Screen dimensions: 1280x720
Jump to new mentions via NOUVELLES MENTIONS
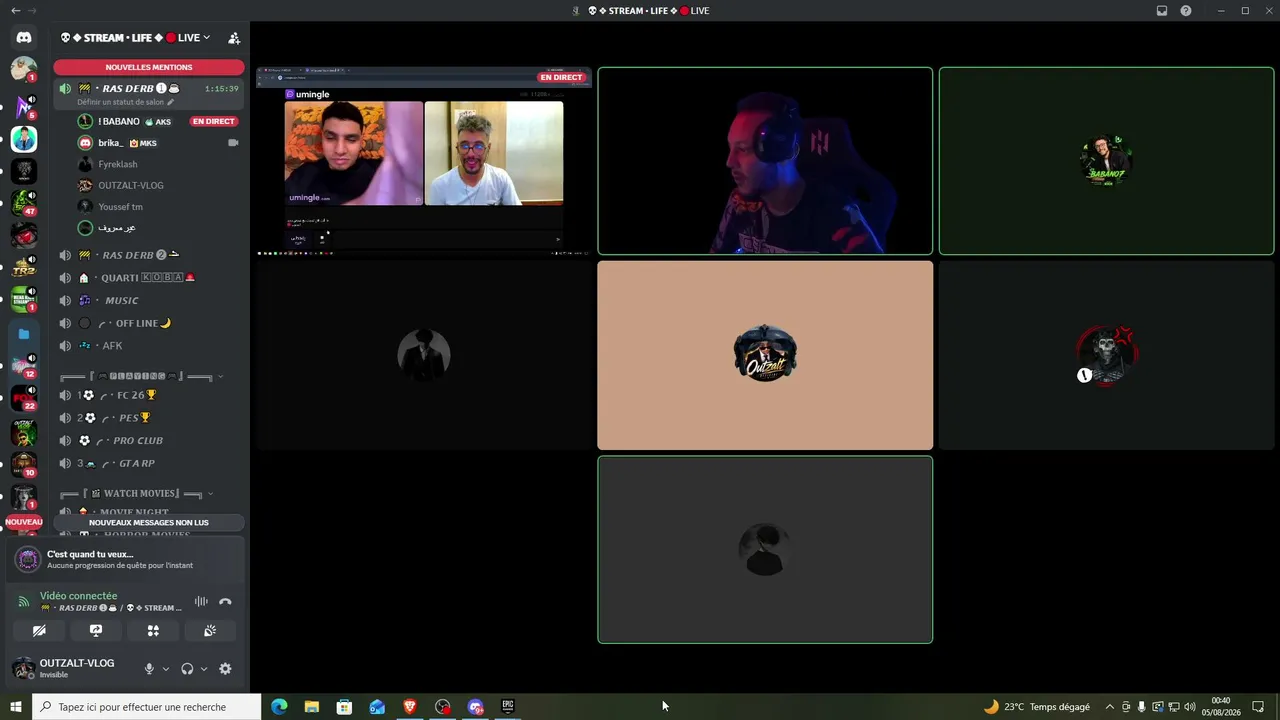tap(149, 67)
